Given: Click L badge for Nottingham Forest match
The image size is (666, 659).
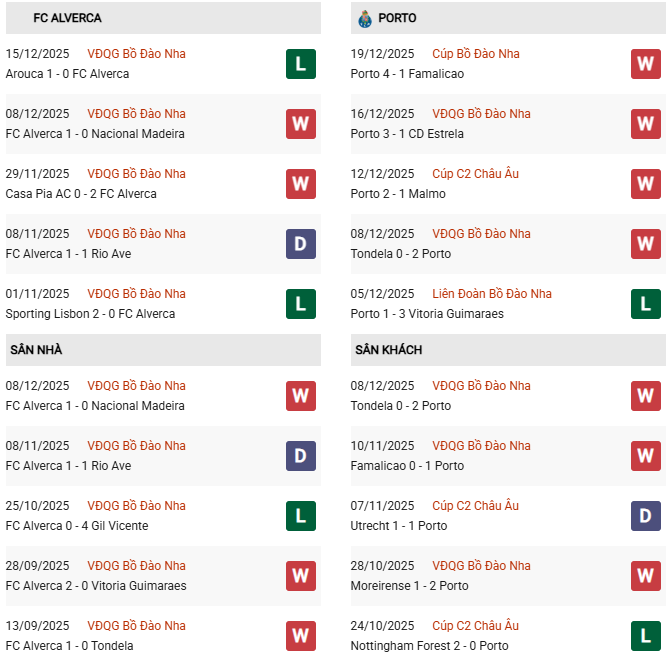Looking at the screenshot, I should [645, 636].
